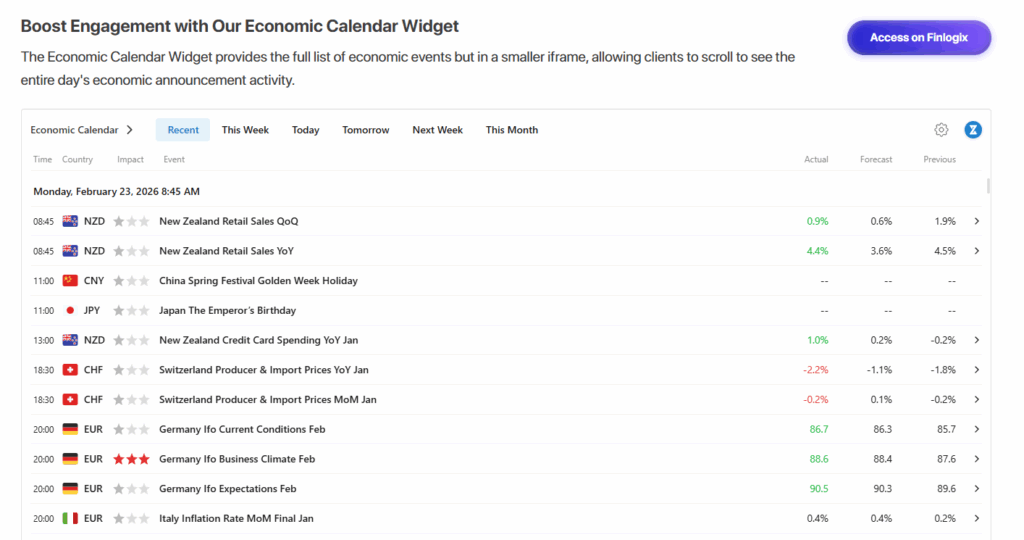Select the Tomorrow tab
Screen dimensions: 1024x540
point(366,130)
